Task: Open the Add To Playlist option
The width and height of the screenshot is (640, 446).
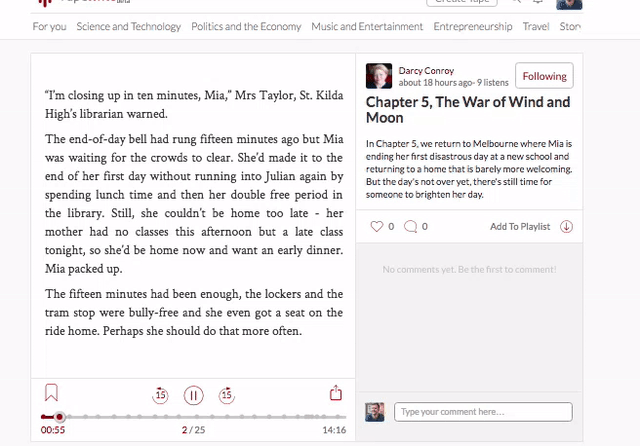Action: (x=520, y=226)
